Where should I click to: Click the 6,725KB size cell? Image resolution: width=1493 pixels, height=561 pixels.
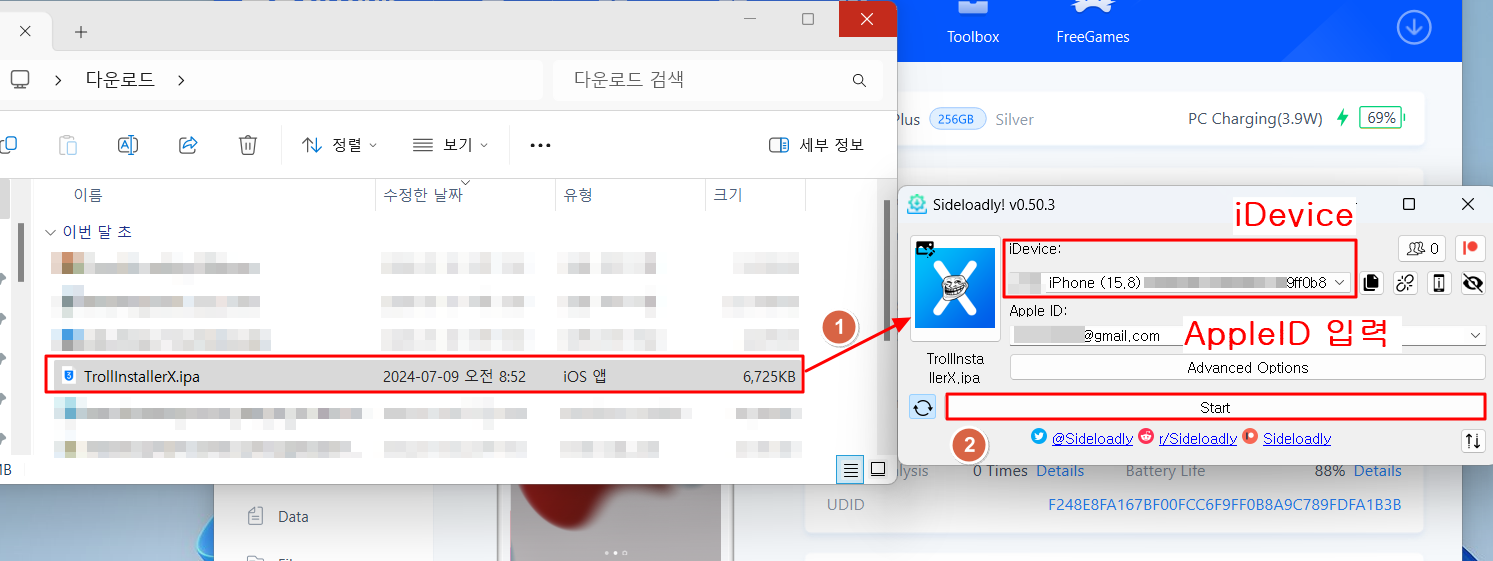[x=769, y=377]
